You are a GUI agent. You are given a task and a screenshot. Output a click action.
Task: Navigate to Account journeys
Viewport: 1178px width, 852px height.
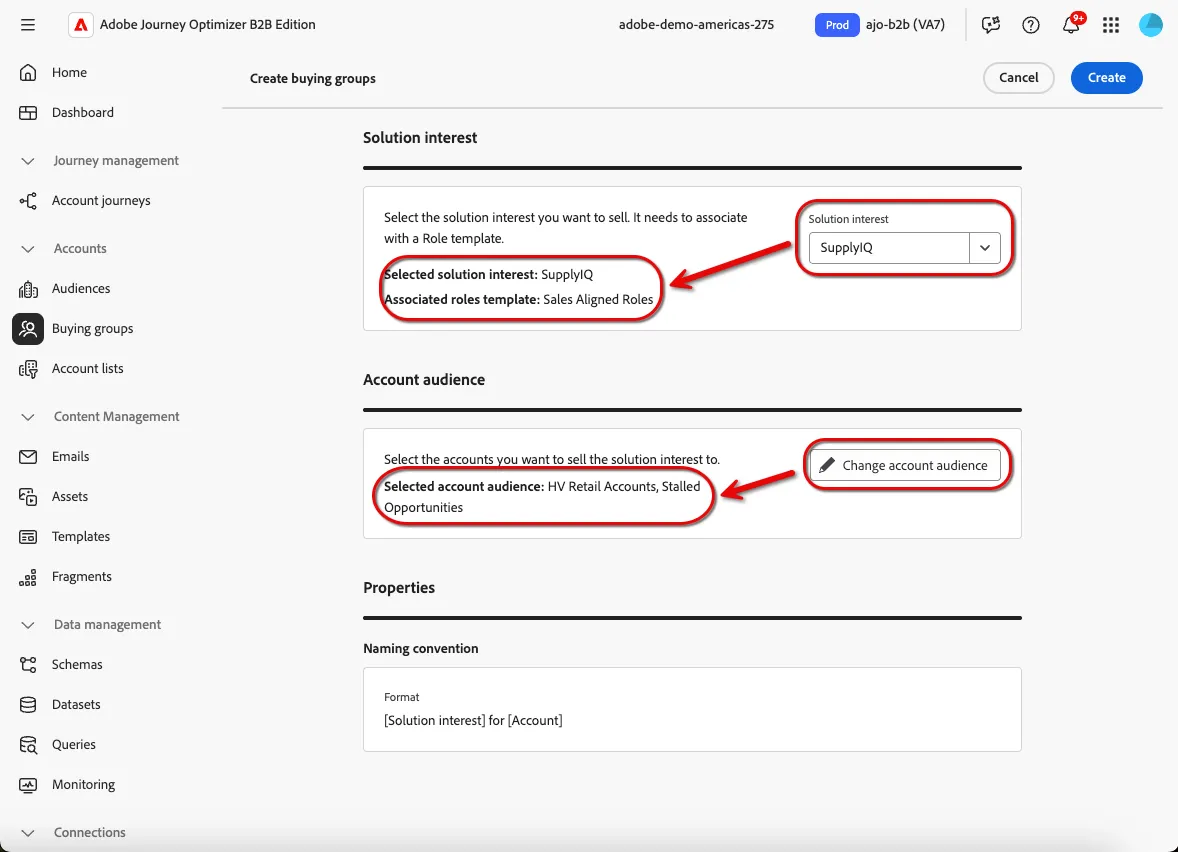[101, 201]
